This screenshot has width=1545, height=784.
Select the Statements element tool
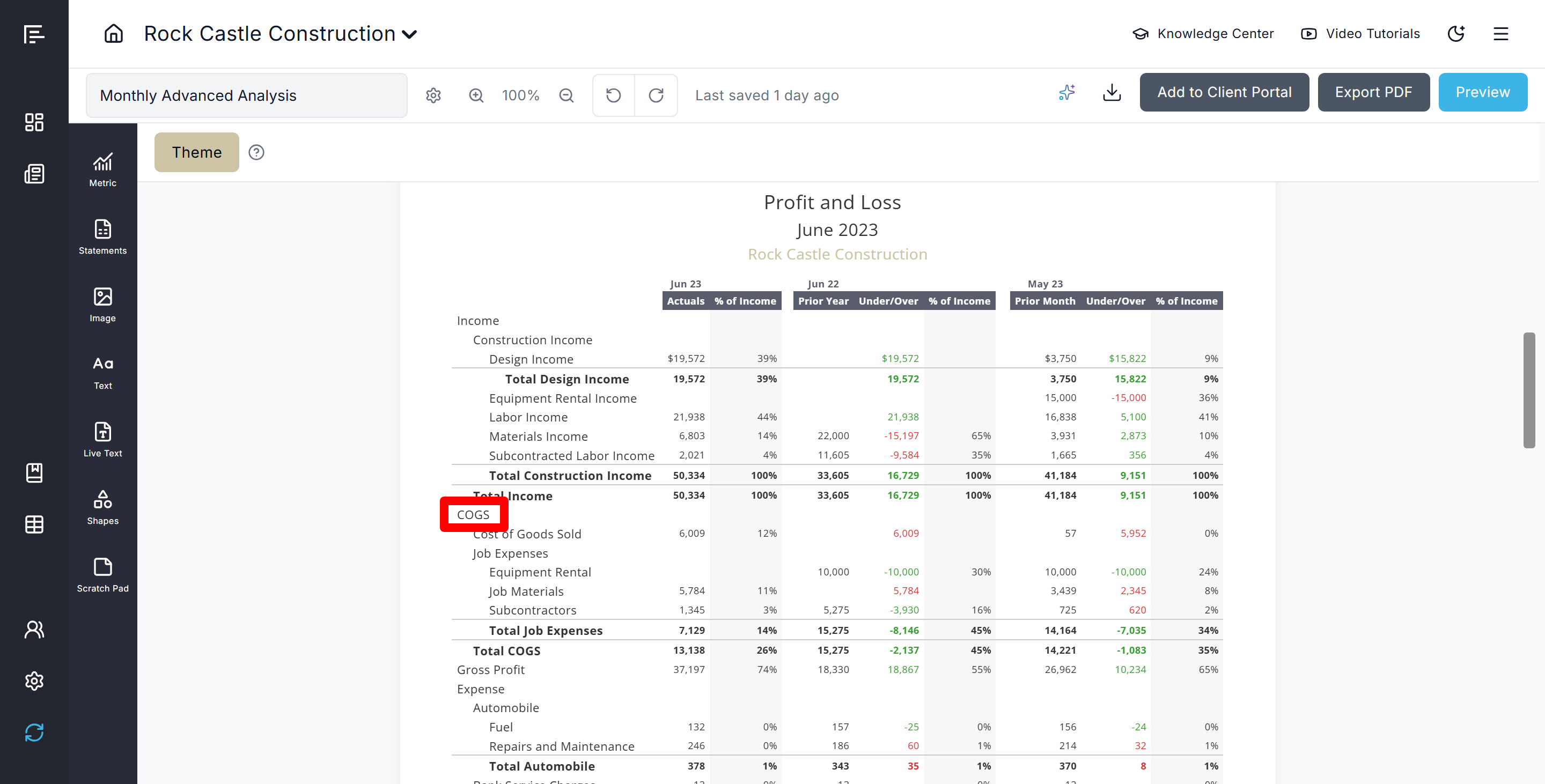[102, 237]
